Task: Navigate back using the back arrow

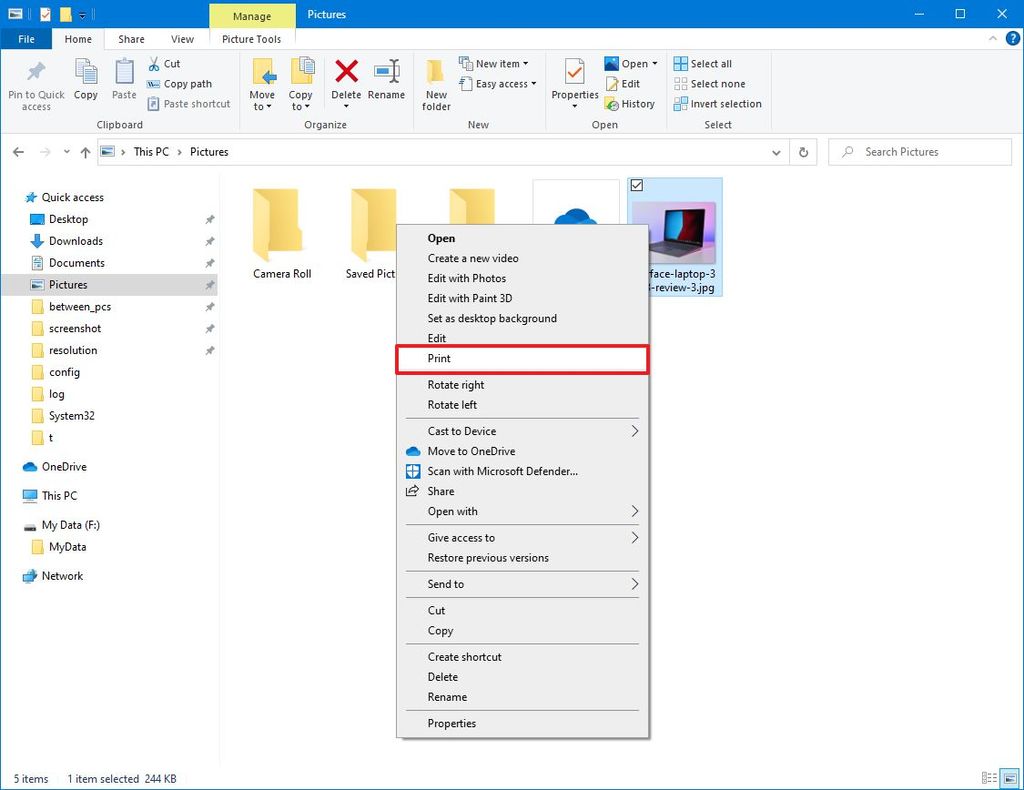Action: click(18, 151)
